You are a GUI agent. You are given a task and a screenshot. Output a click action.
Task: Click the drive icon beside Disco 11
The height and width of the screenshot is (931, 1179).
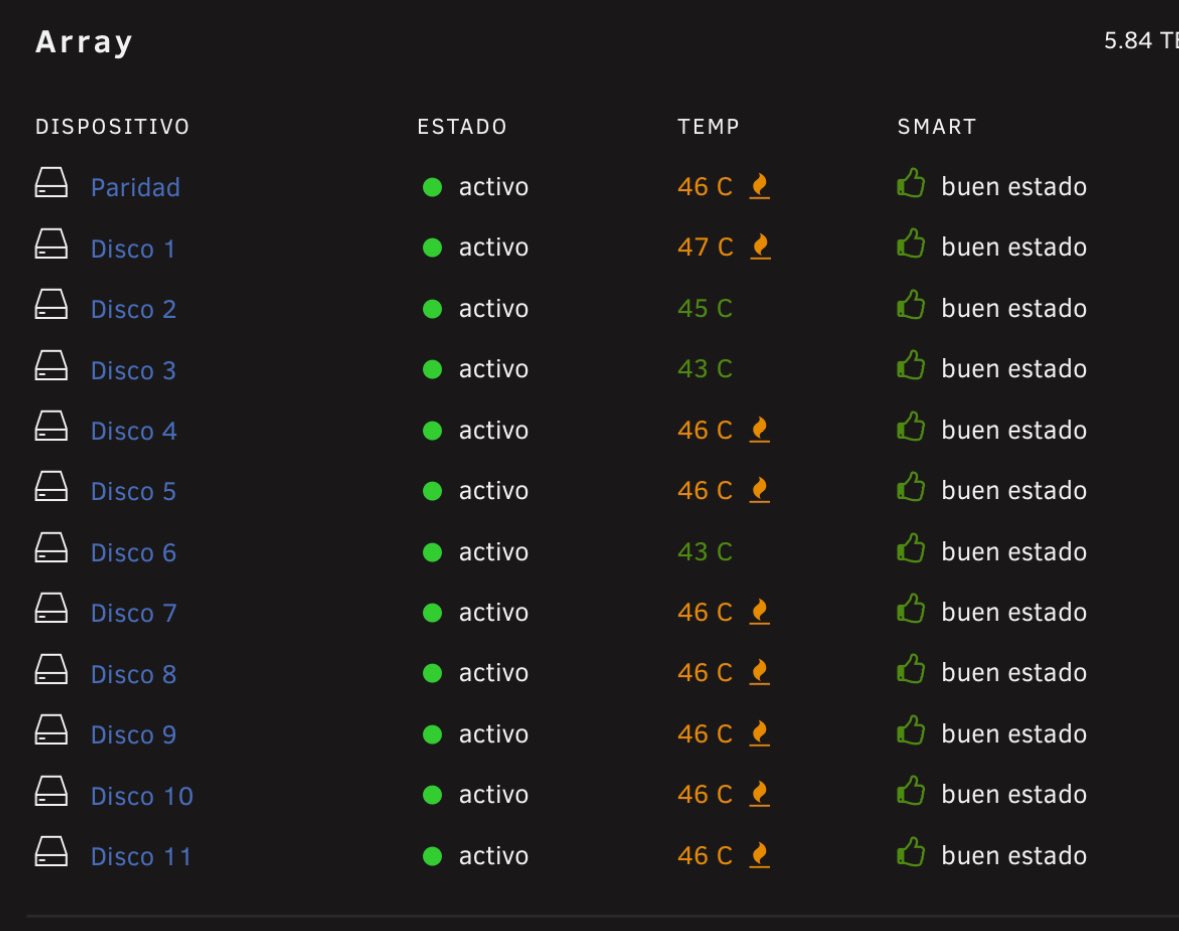coord(51,851)
